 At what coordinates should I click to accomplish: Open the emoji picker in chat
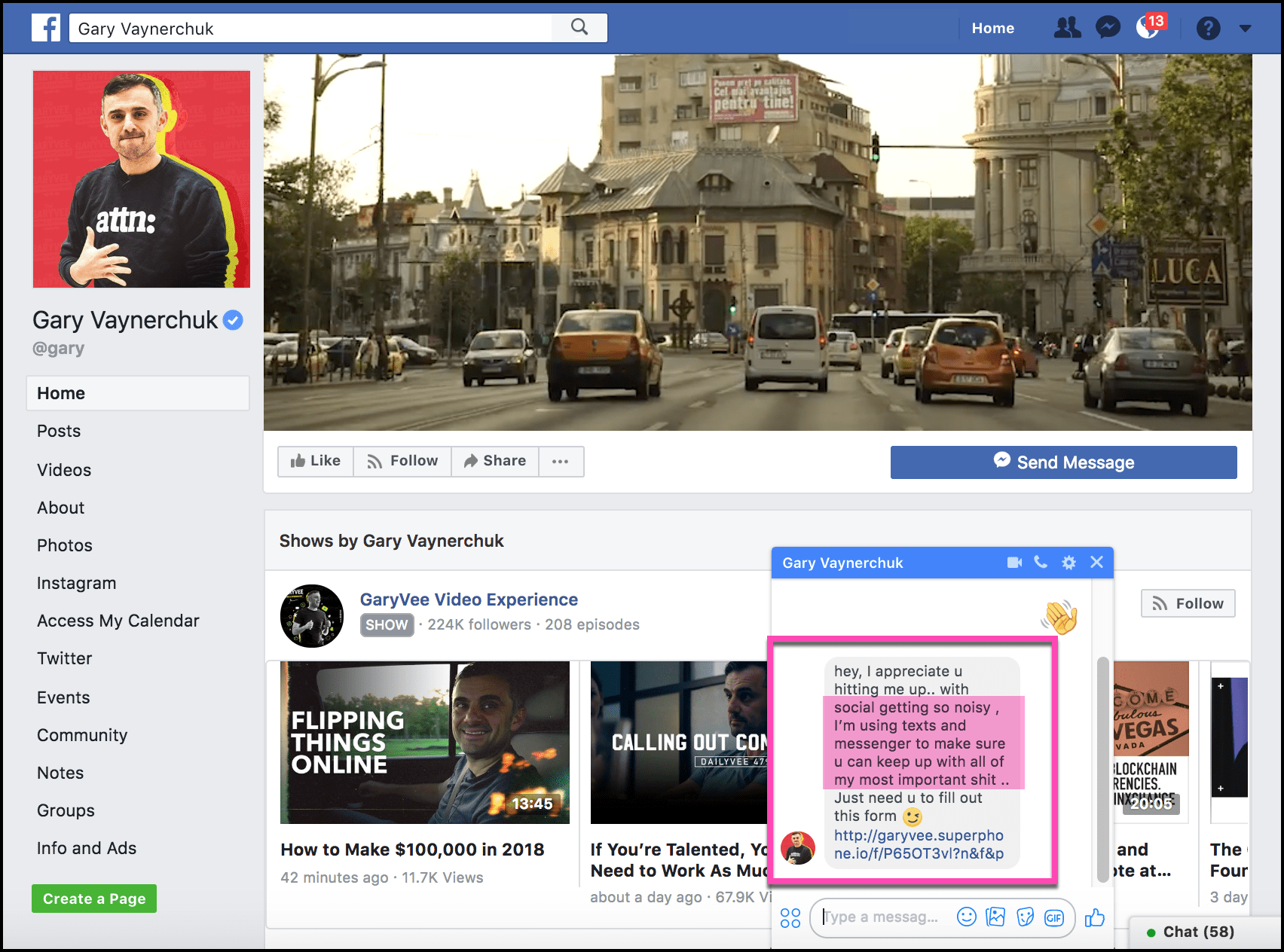(x=966, y=917)
